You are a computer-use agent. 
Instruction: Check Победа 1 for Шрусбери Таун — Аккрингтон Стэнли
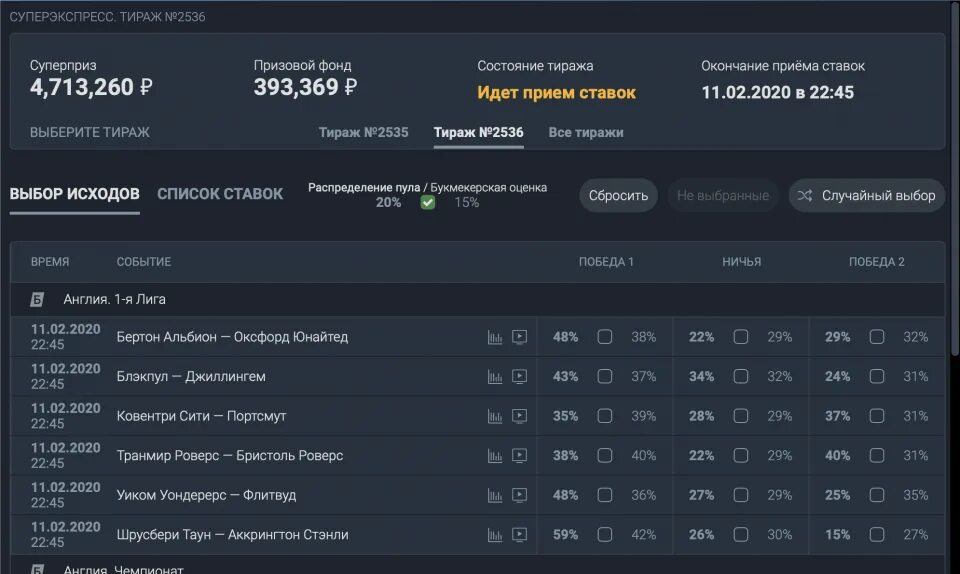tap(605, 535)
